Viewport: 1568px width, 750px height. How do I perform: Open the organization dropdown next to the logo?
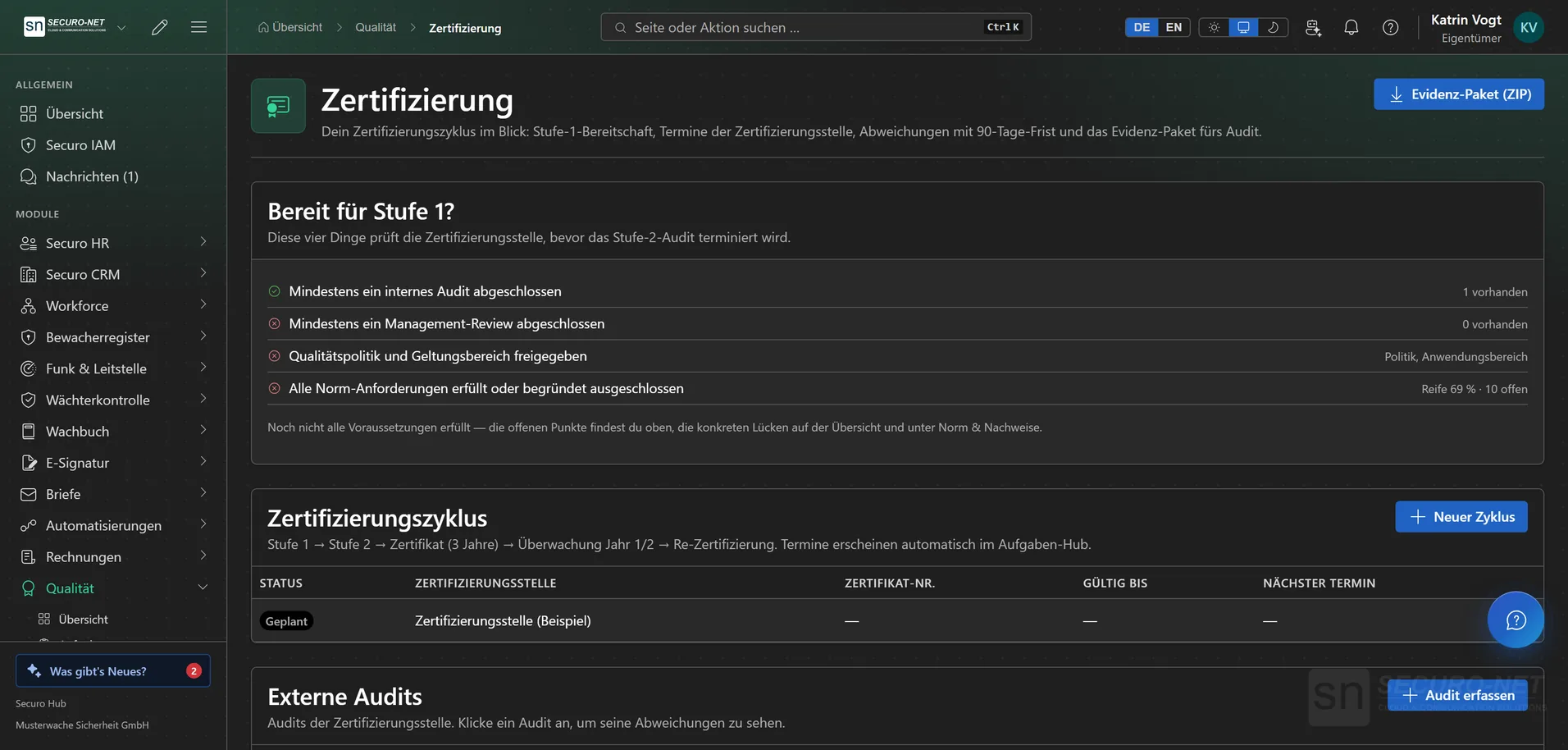121,27
